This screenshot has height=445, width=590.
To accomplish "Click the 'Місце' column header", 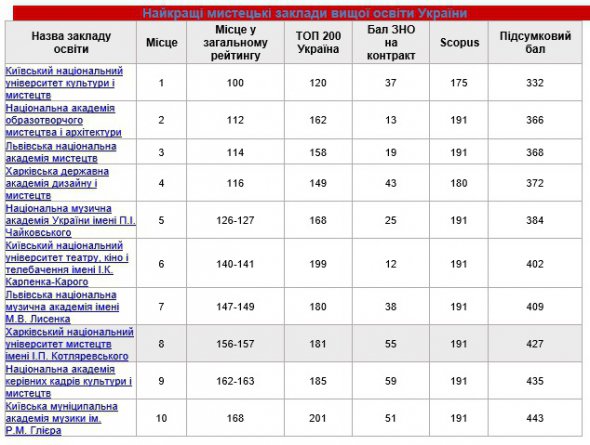I will [x=161, y=42].
